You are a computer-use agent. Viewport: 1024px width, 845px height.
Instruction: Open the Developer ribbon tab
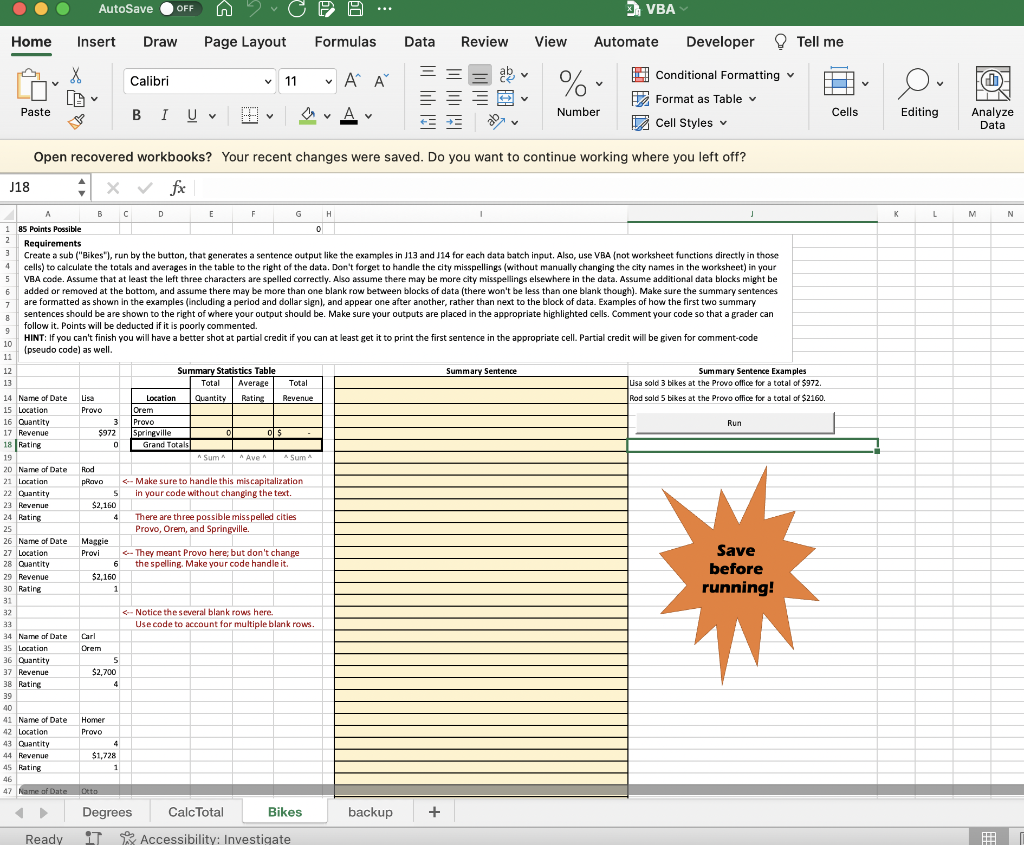point(720,41)
